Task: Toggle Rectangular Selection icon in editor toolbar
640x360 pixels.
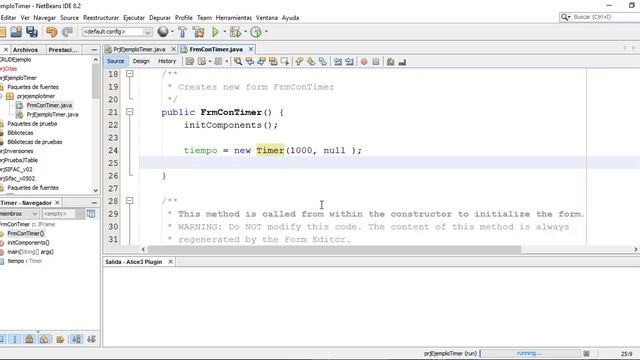Action: [285, 62]
